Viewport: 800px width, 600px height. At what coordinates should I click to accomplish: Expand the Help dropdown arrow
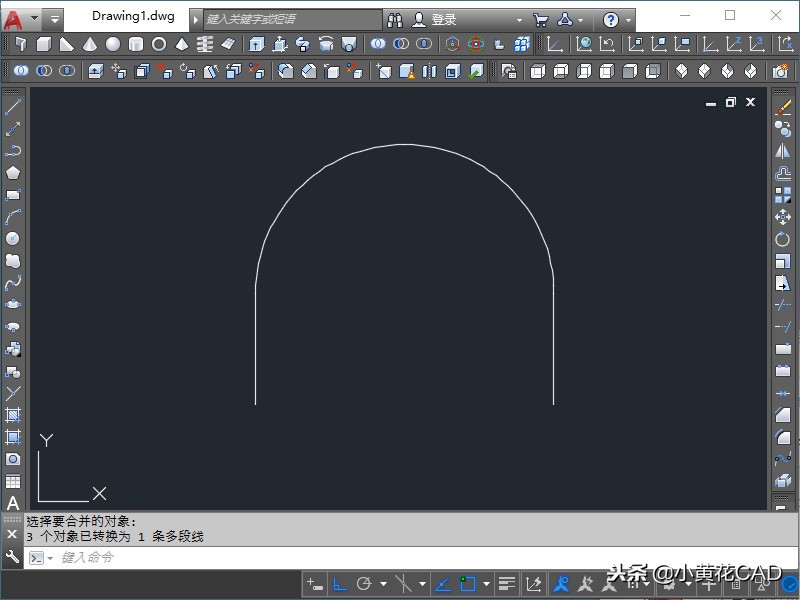[629, 19]
